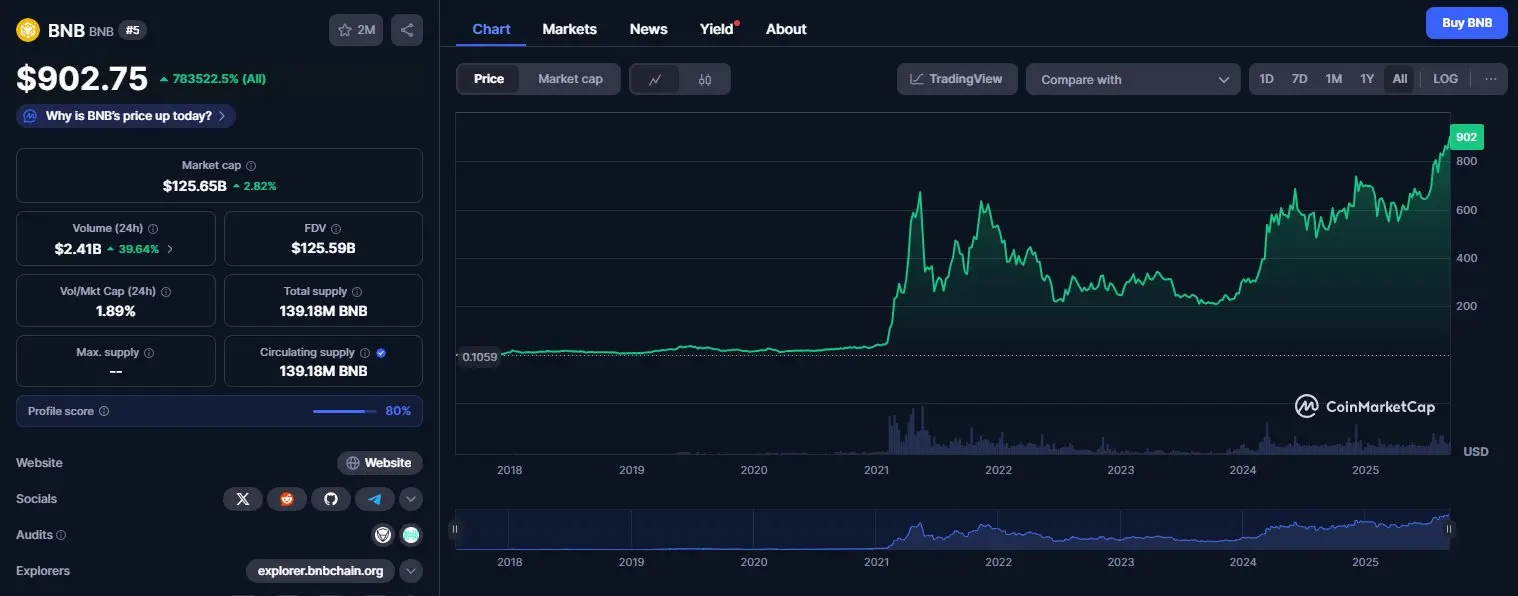Open the TradingView chart button

[957, 79]
